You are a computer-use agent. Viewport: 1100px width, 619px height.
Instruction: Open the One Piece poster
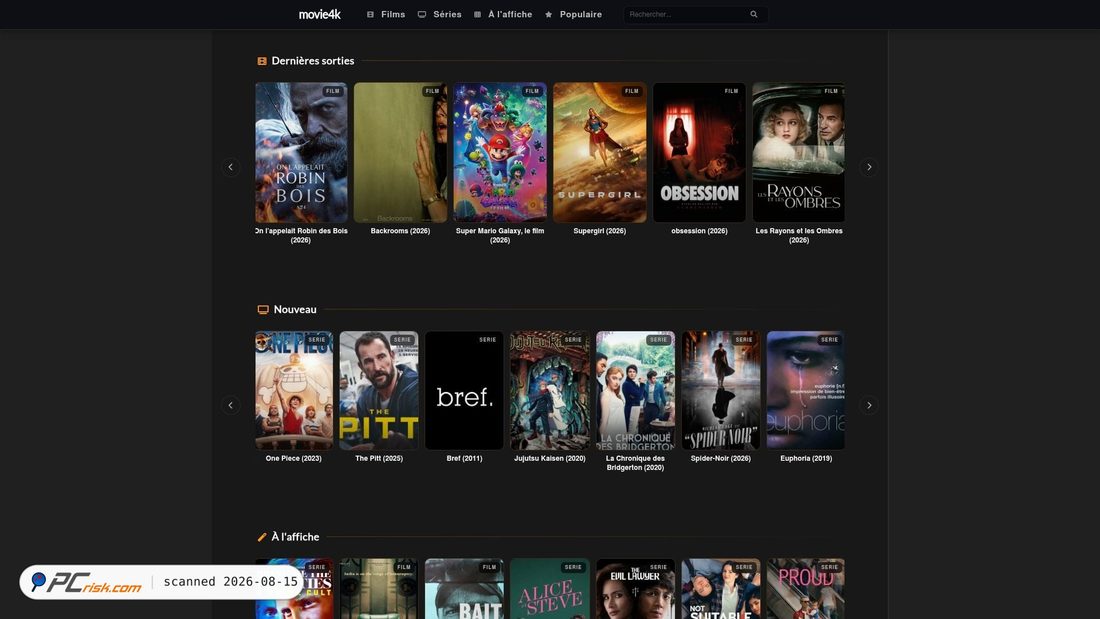tap(294, 390)
